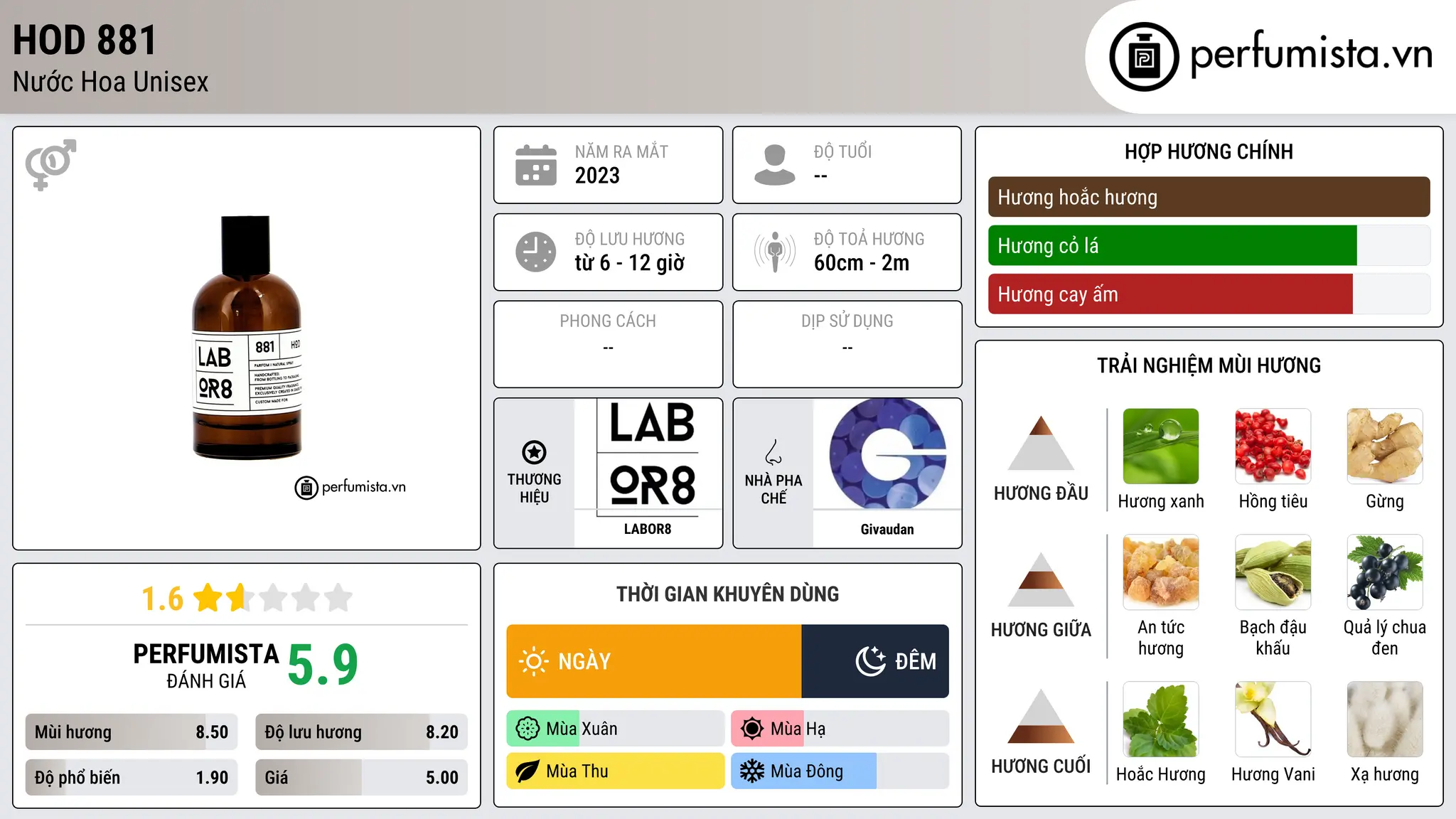Image resolution: width=1456 pixels, height=819 pixels.
Task: Click the Givaudan logo image
Action: pyautogui.click(x=887, y=455)
